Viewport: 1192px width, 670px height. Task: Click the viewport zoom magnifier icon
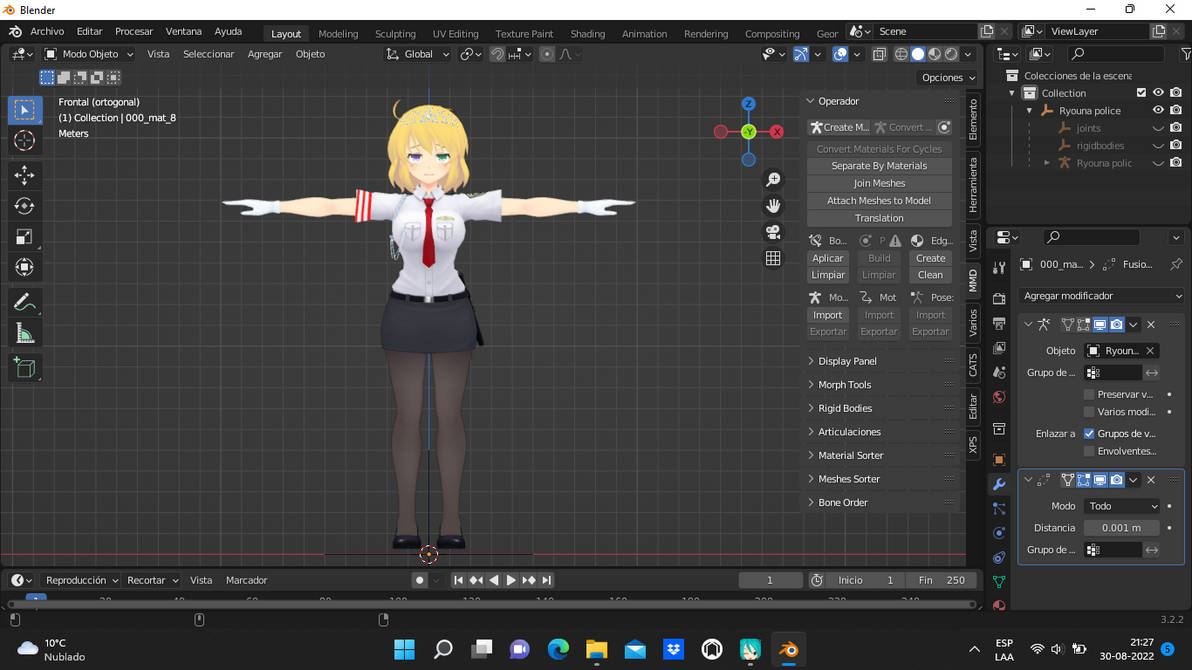click(773, 179)
